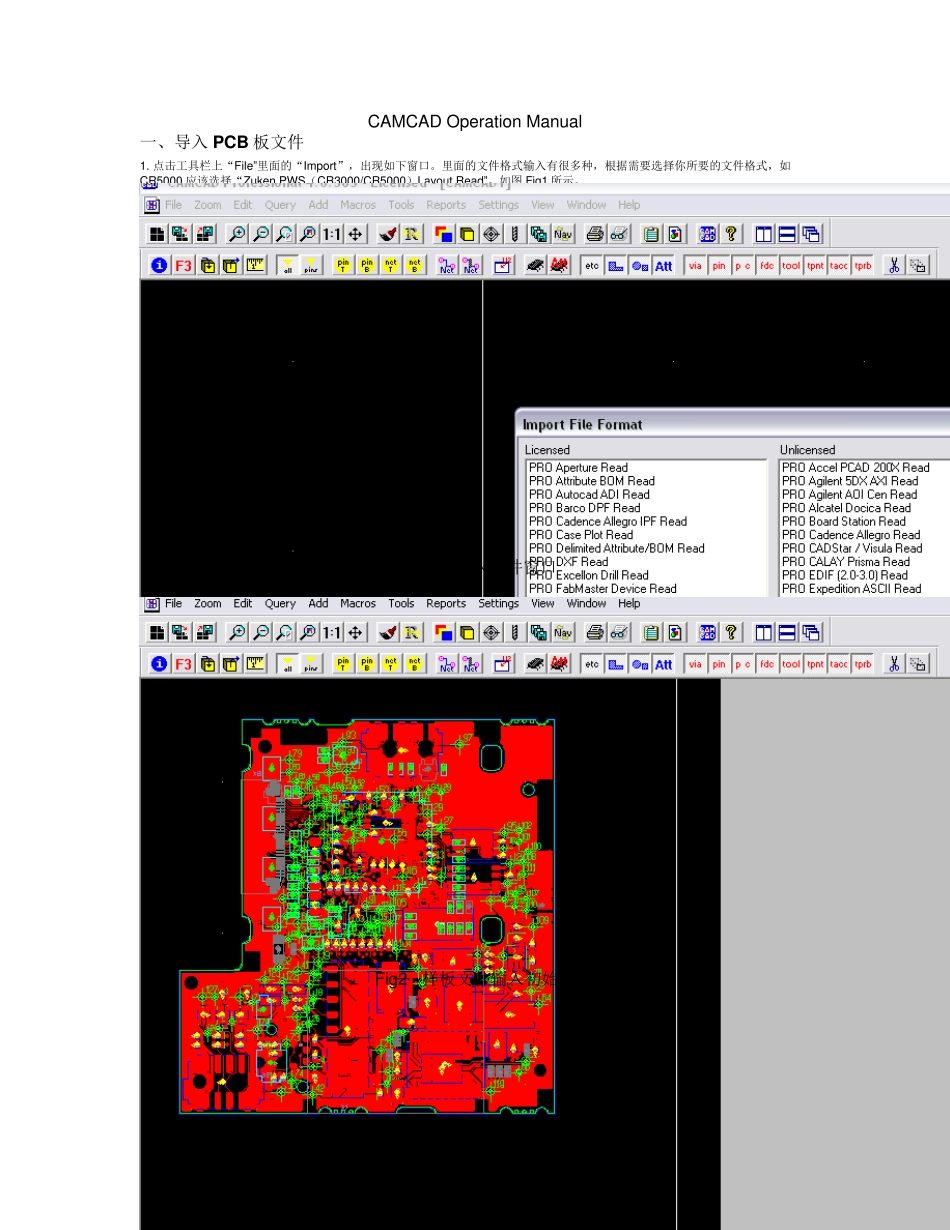Select 'PRO Excellon Drill Read' format
Image resolution: width=950 pixels, height=1230 pixels.
pos(588,575)
